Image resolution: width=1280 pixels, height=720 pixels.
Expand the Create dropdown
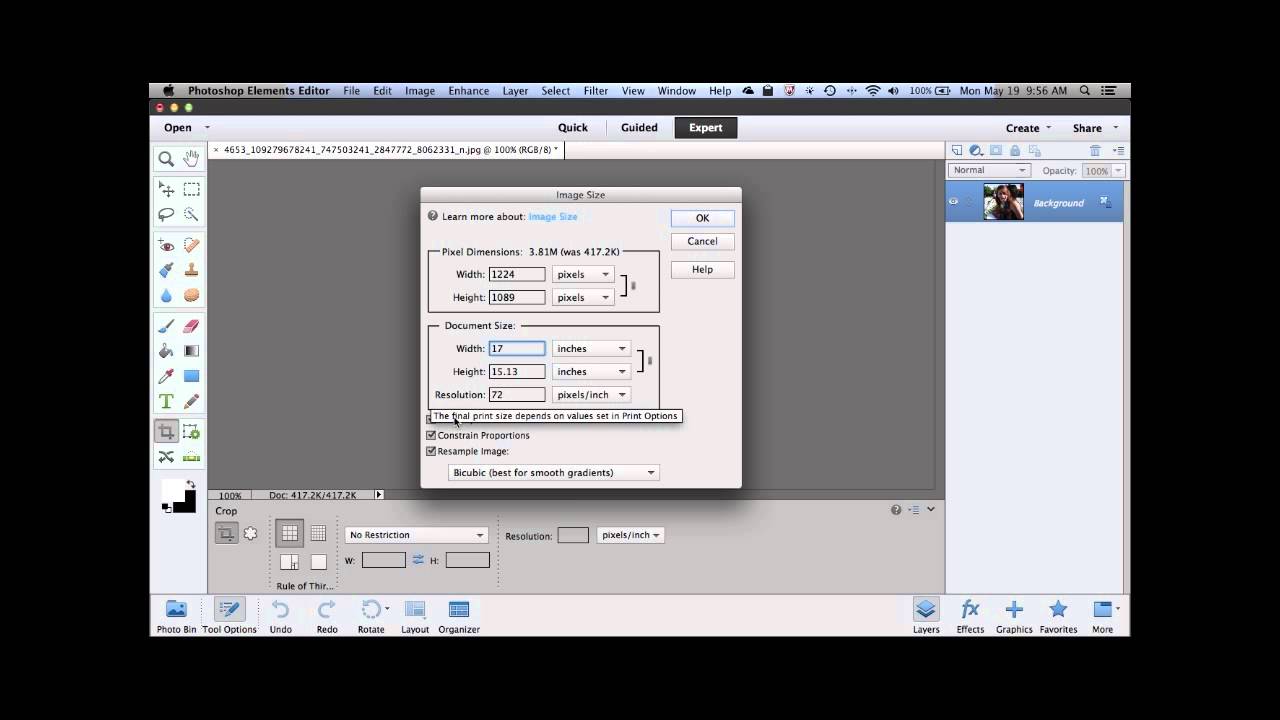pyautogui.click(x=1029, y=128)
